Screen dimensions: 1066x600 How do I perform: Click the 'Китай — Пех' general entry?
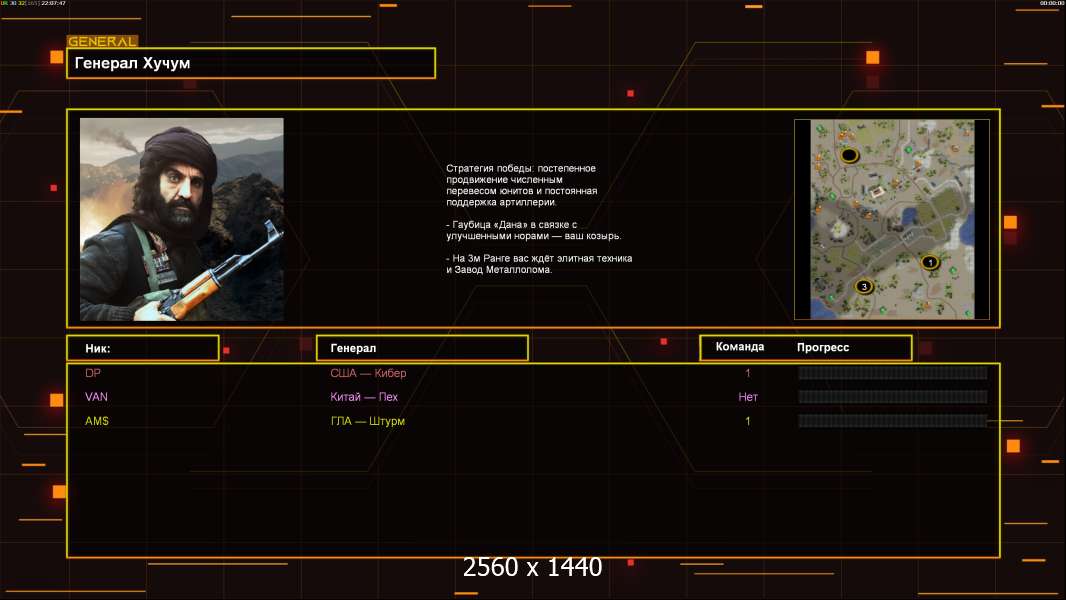(x=364, y=397)
